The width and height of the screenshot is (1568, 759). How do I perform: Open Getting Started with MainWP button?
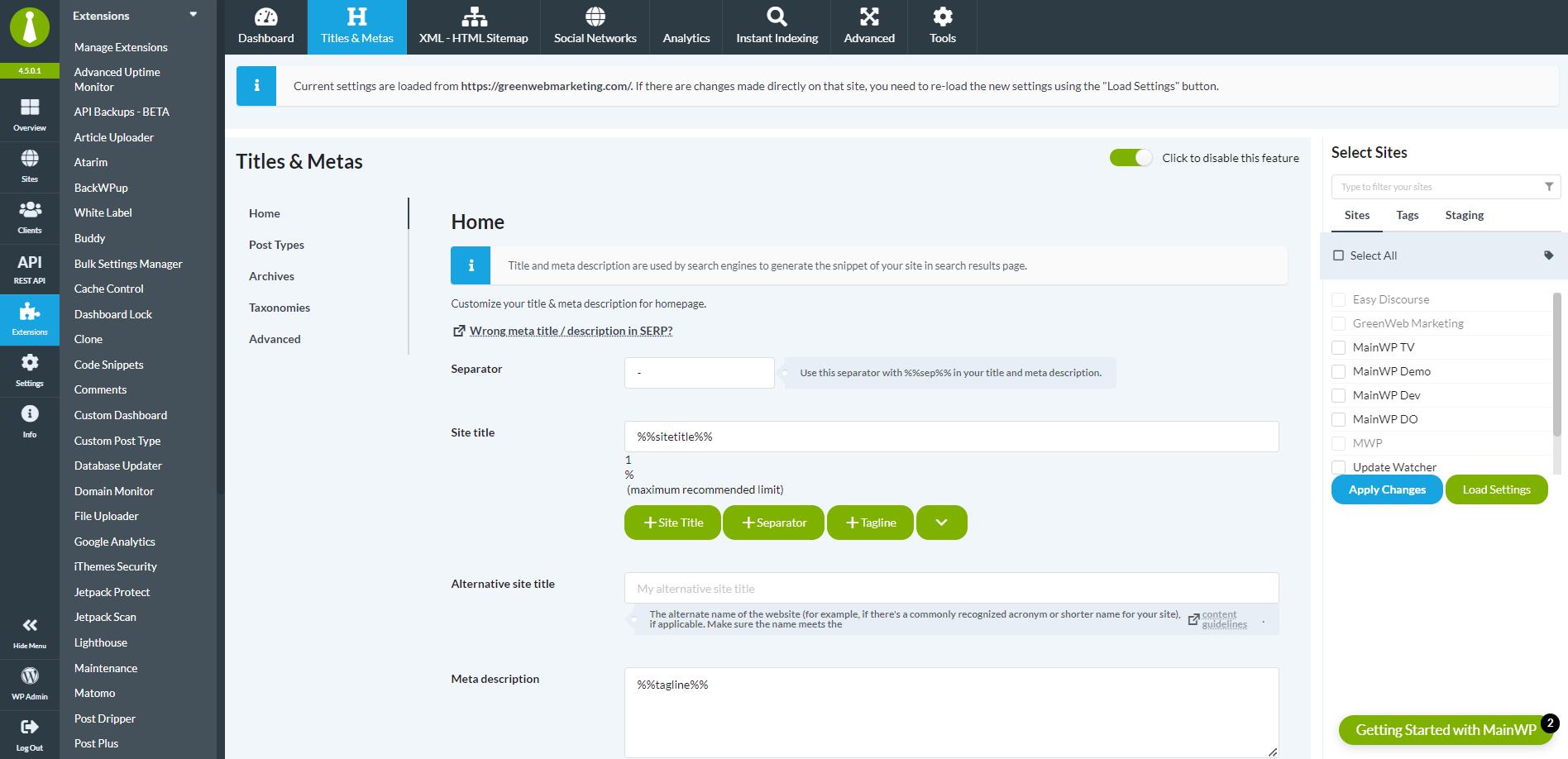pyautogui.click(x=1446, y=730)
